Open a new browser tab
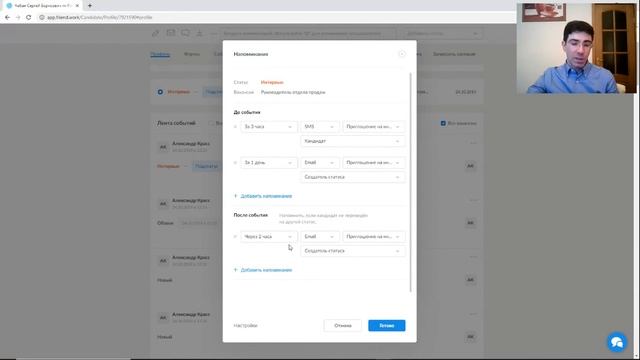Viewport: 640px width, 360px height. click(90, 6)
